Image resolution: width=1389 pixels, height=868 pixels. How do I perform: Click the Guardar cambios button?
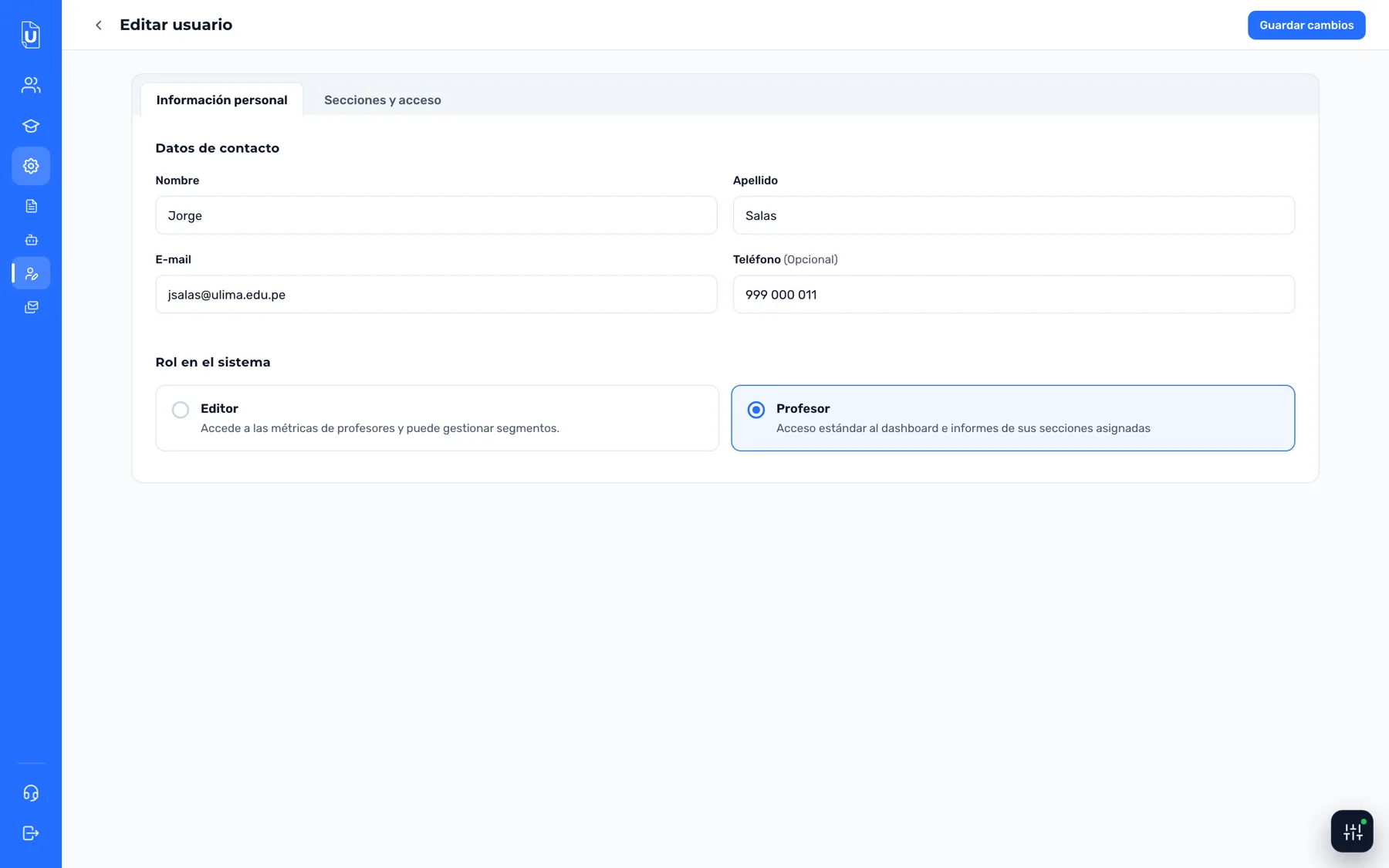coord(1306,25)
